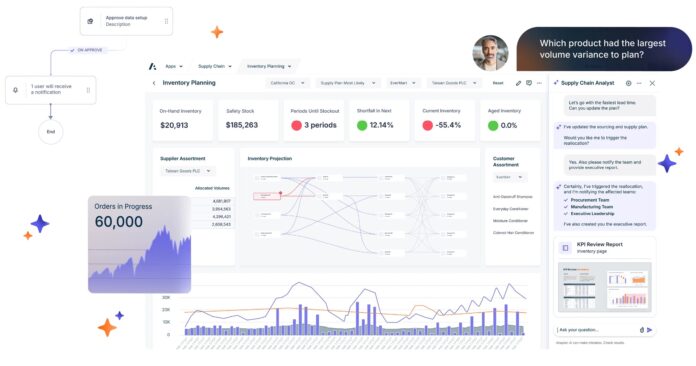Expand the California DC filter dropdown
Image resolution: width=696 pixels, height=366 pixels.
[287, 83]
